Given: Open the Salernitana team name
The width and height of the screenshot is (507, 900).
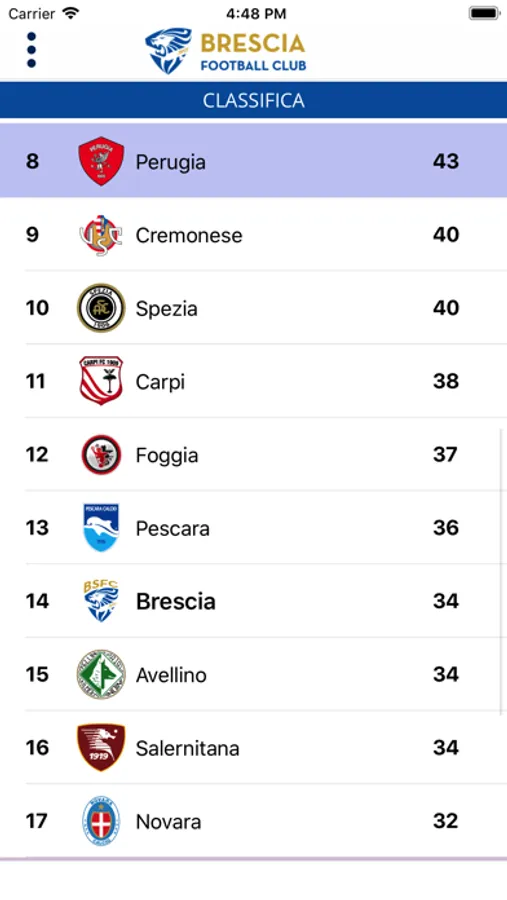Looking at the screenshot, I should [x=187, y=748].
